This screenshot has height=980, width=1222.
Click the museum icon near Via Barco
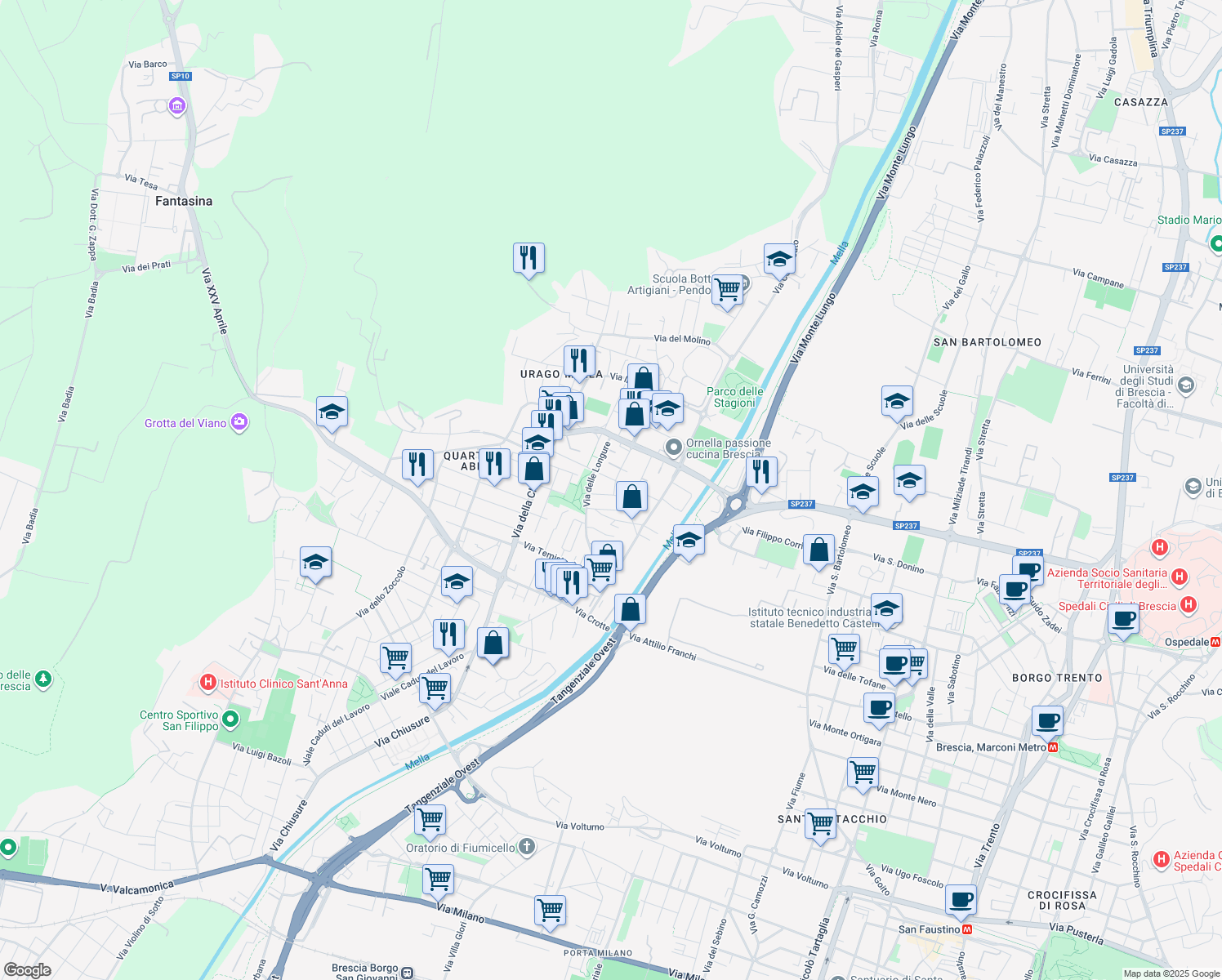pos(176,106)
